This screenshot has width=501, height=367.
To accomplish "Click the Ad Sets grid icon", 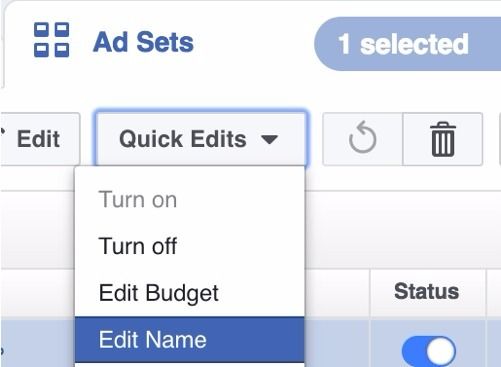I will tap(52, 40).
